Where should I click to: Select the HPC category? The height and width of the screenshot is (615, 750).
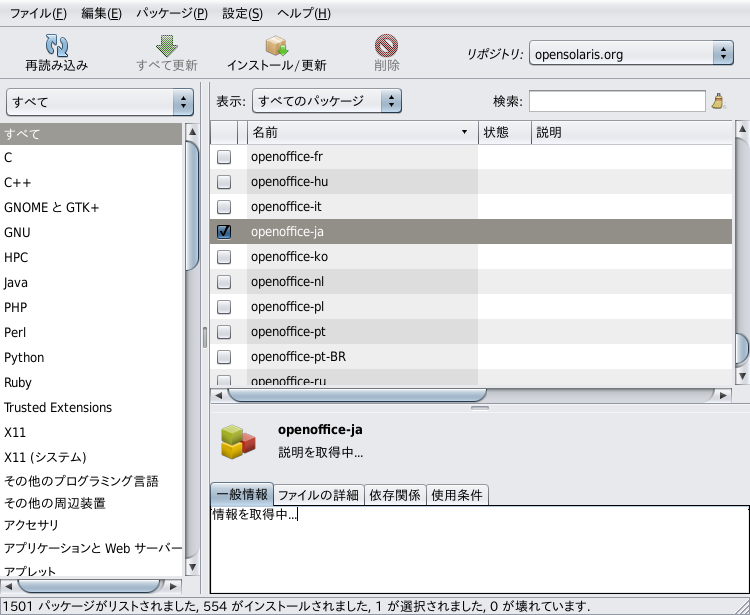tap(91, 257)
